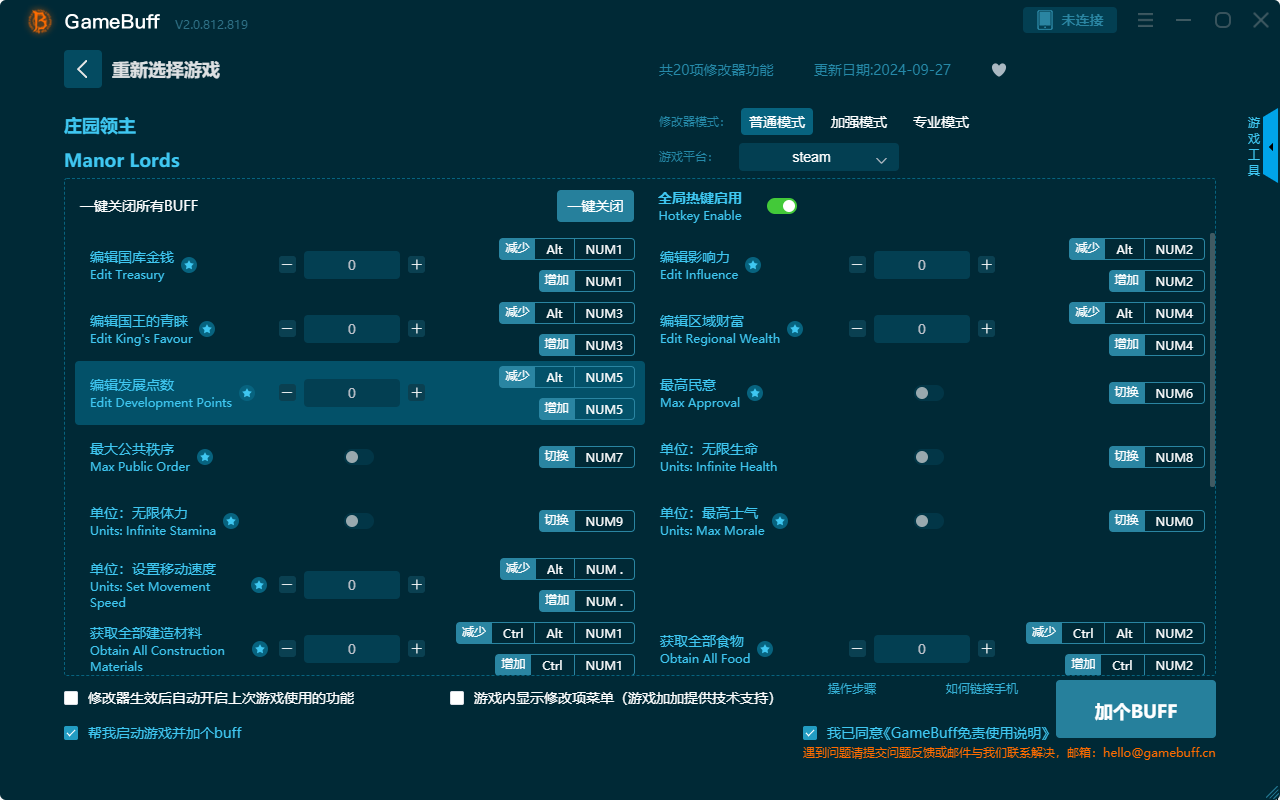Image resolution: width=1280 pixels, height=800 pixels.
Task: Decrease Edit Treasury value with minus
Action: coord(287,265)
